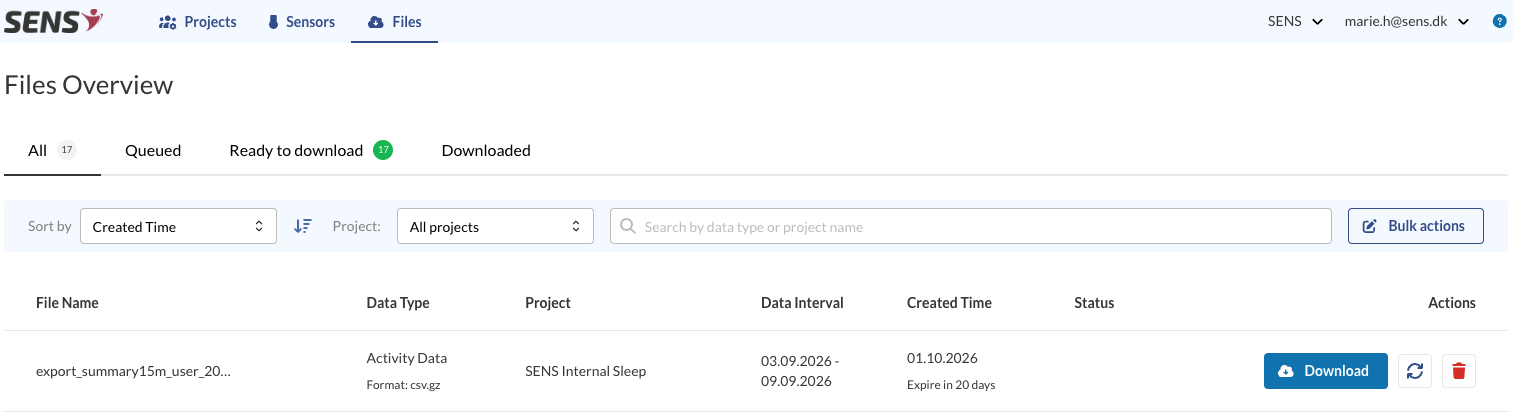The height and width of the screenshot is (419, 1513).
Task: Click the Expire in 20 days text
Action: point(951,385)
